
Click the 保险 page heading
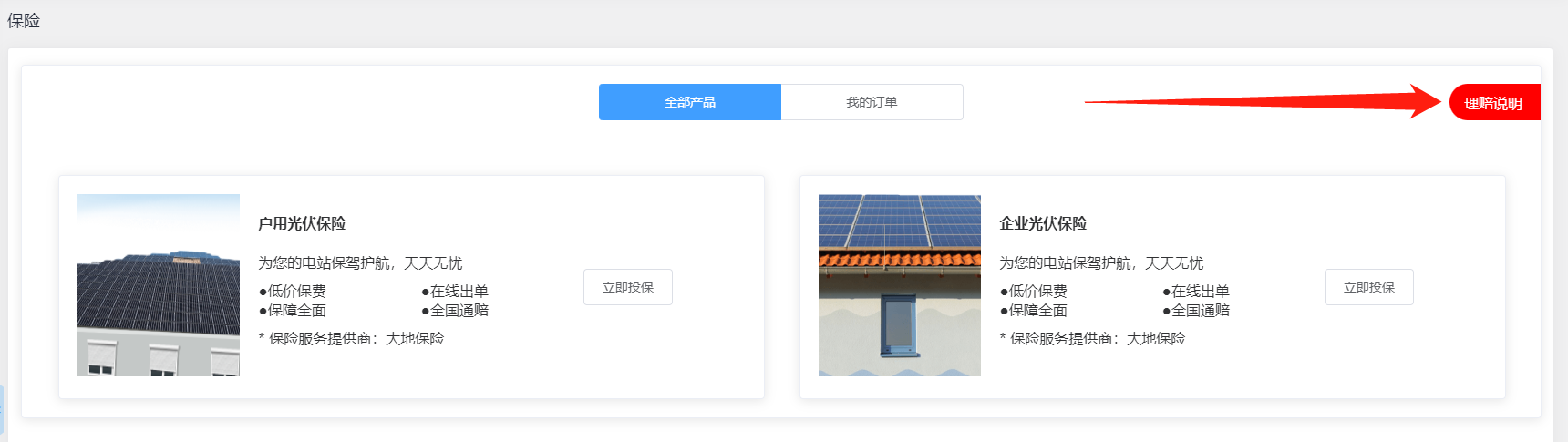click(x=24, y=20)
